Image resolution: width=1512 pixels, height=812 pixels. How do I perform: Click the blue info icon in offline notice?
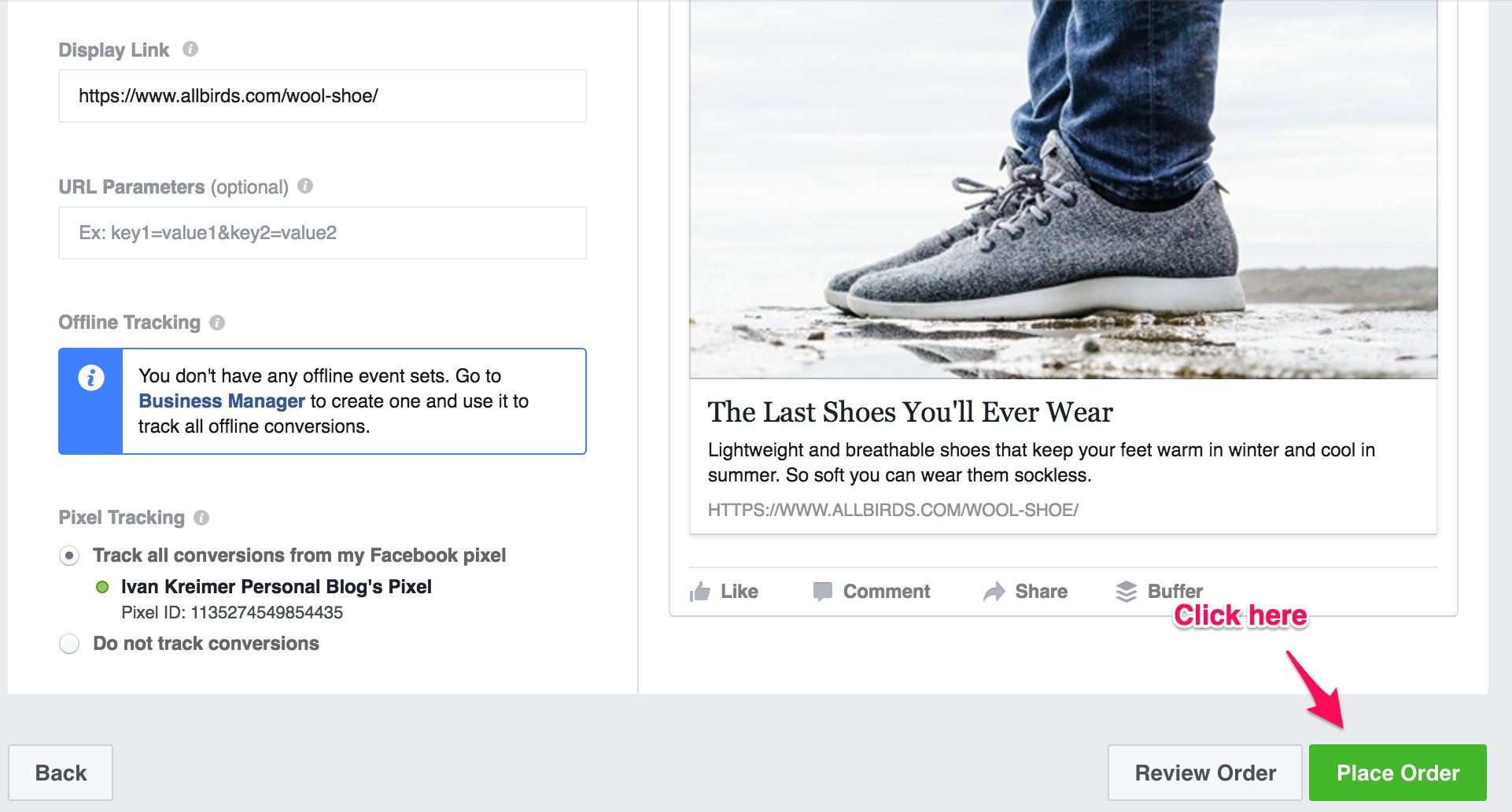91,378
